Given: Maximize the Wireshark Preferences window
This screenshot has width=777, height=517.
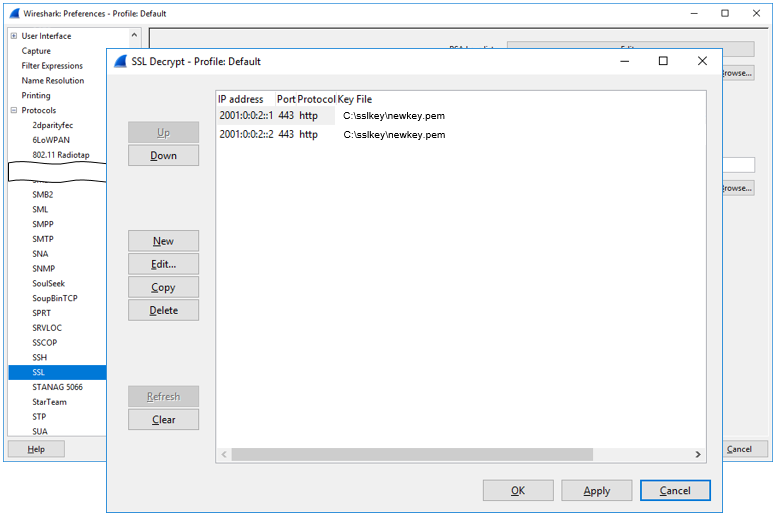Looking at the screenshot, I should point(725,13).
